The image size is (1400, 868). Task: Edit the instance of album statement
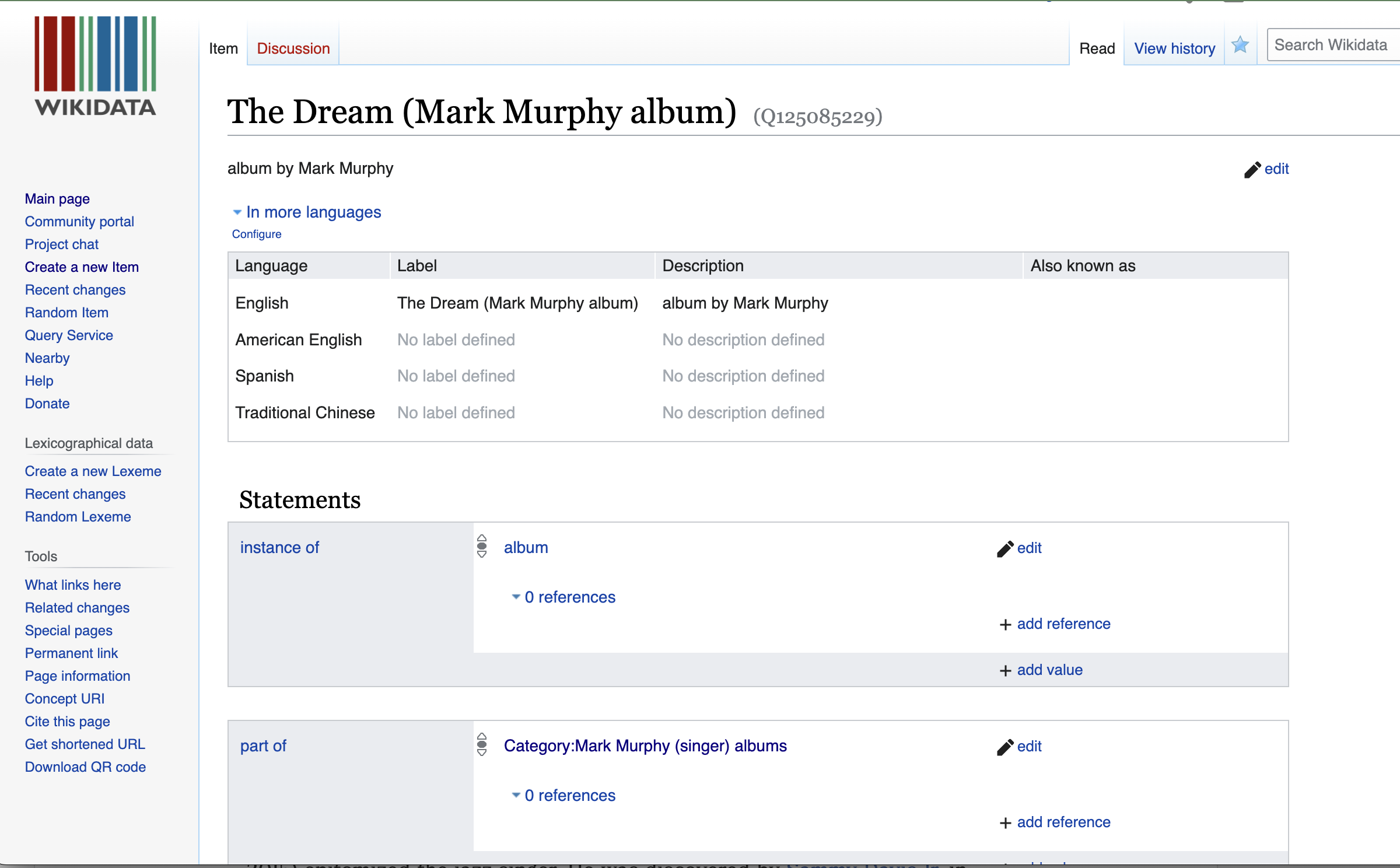1019,548
